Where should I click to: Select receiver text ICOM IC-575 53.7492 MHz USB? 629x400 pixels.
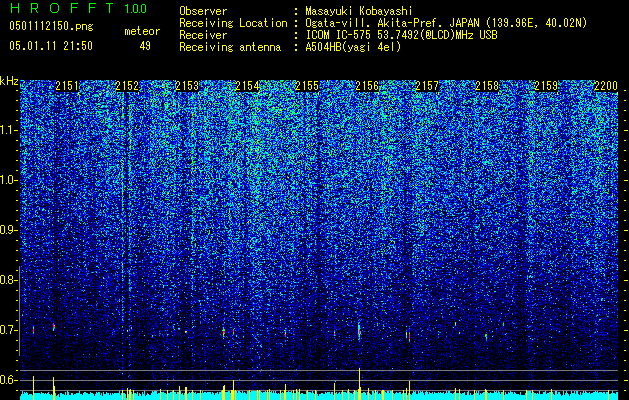pos(401,35)
